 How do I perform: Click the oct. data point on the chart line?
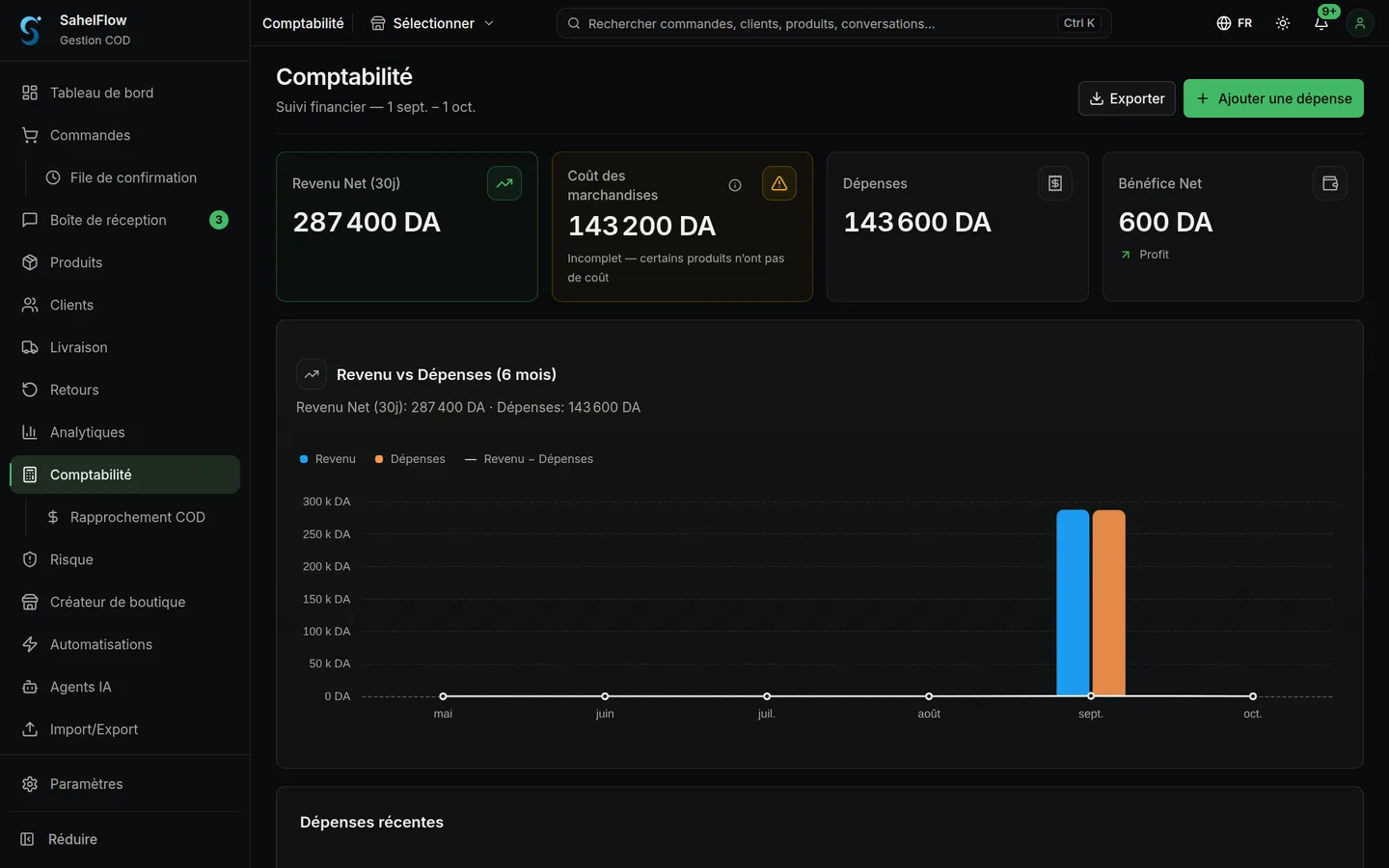click(x=1253, y=696)
